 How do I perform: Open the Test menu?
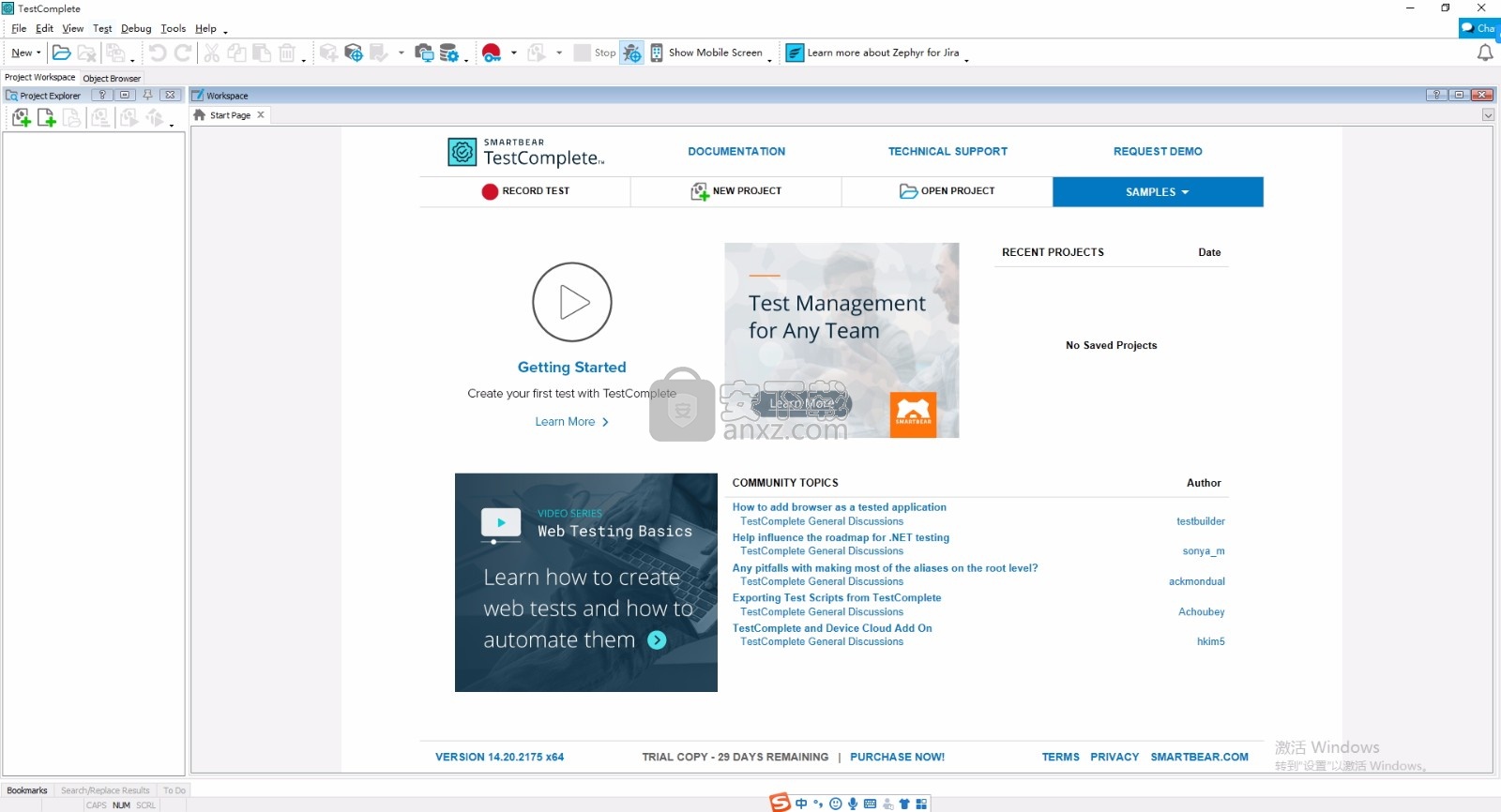tap(102, 28)
